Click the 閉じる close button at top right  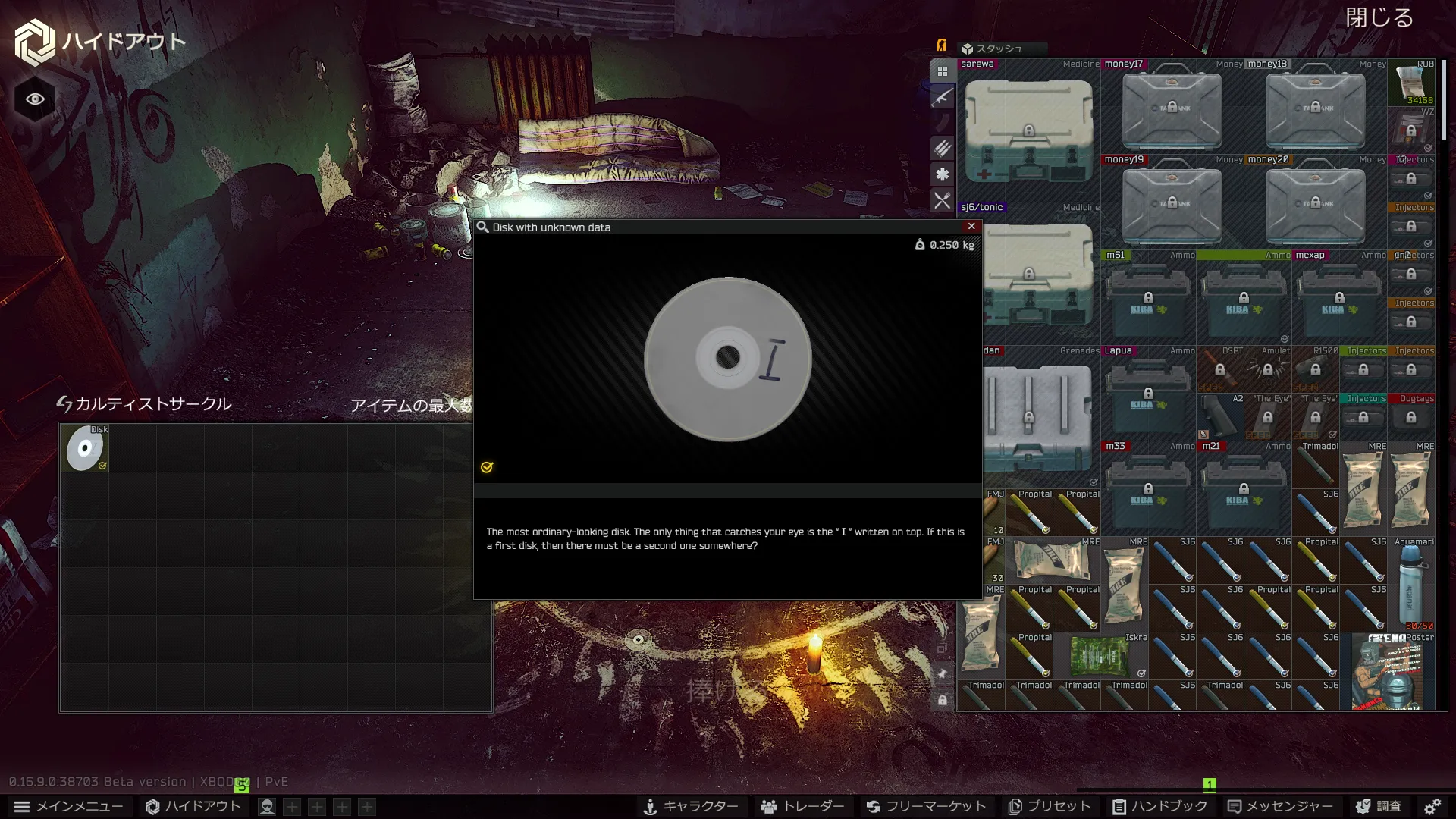point(1379,17)
